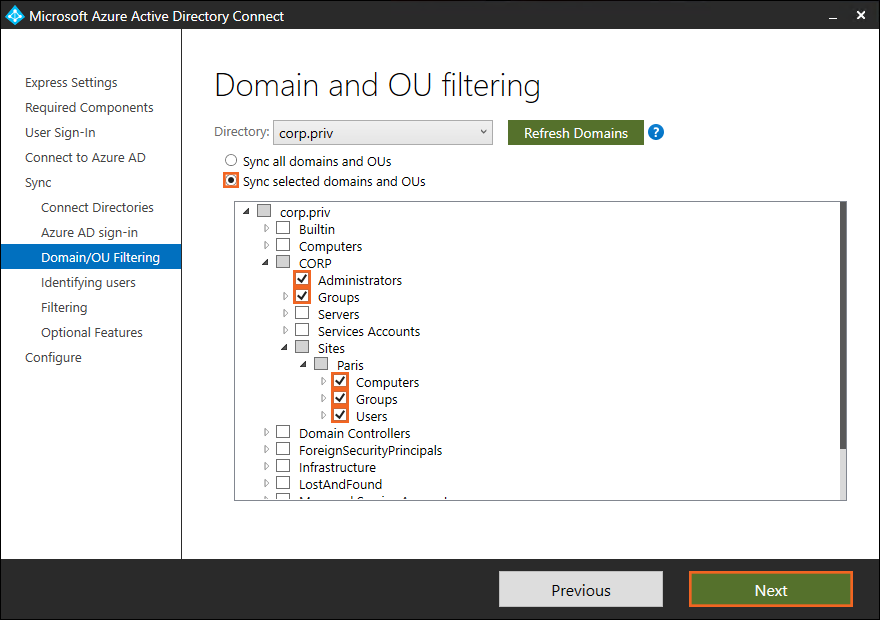The height and width of the screenshot is (620, 880).
Task: Select the Sync all domains and OUs option
Action: (231, 161)
